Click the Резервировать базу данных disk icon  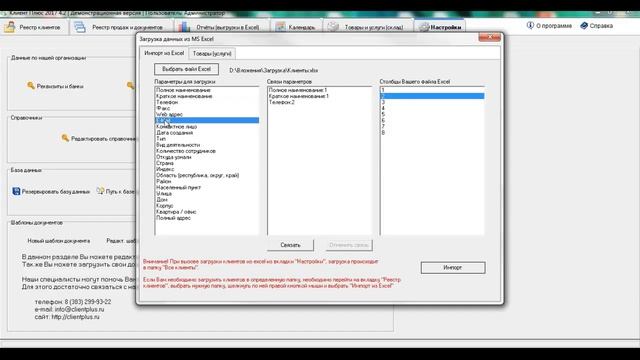click(x=16, y=191)
